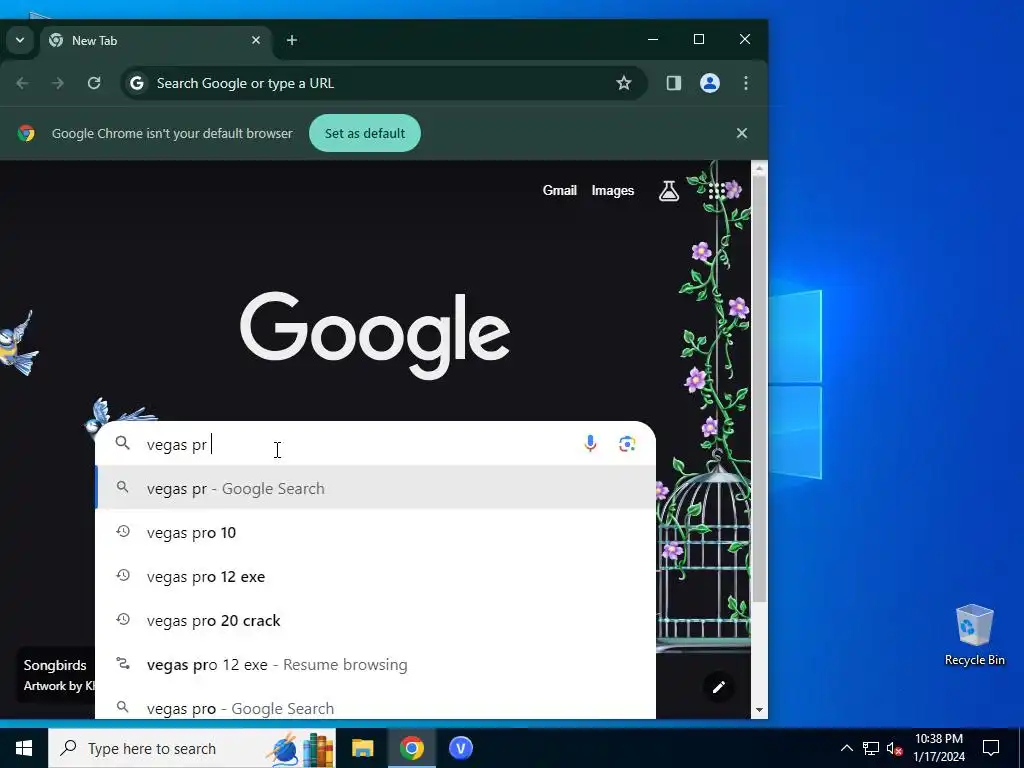Viewport: 1024px width, 768px height.
Task: Open the Windows Start menu
Action: [24, 748]
